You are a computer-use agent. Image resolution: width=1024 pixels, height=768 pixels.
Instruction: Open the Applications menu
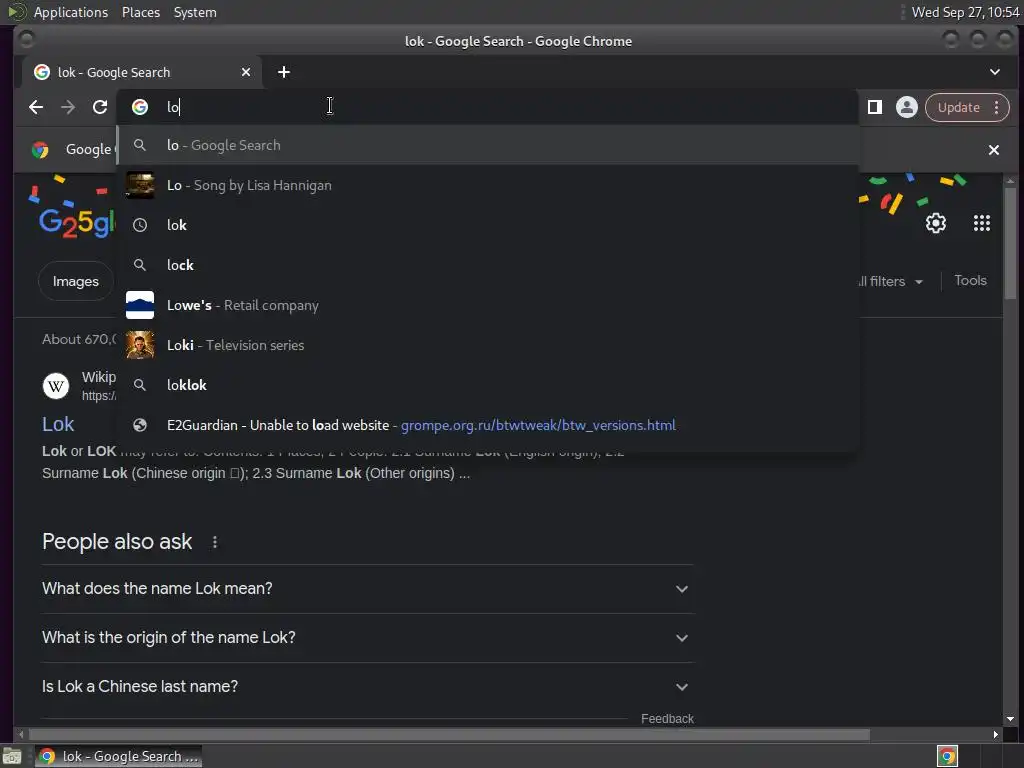click(x=71, y=12)
